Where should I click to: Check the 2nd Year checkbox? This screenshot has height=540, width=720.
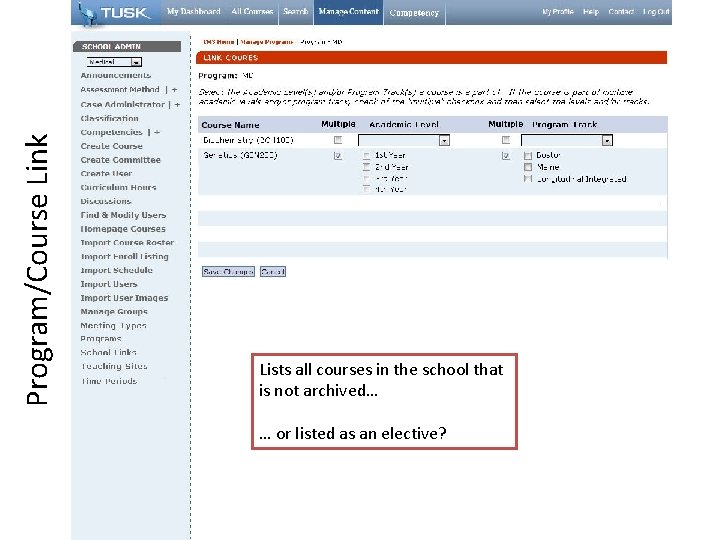366,167
